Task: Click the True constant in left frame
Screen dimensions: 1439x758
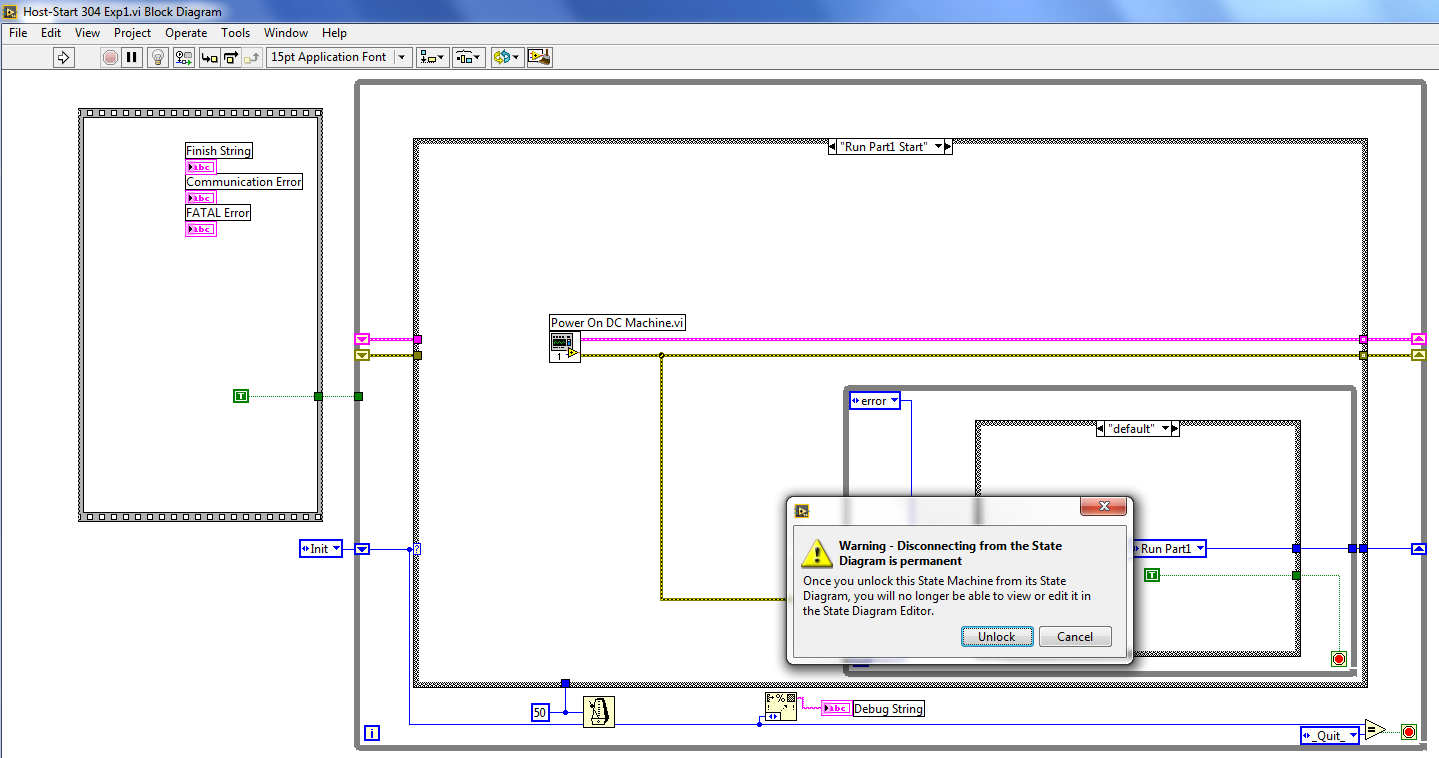Action: (x=240, y=396)
